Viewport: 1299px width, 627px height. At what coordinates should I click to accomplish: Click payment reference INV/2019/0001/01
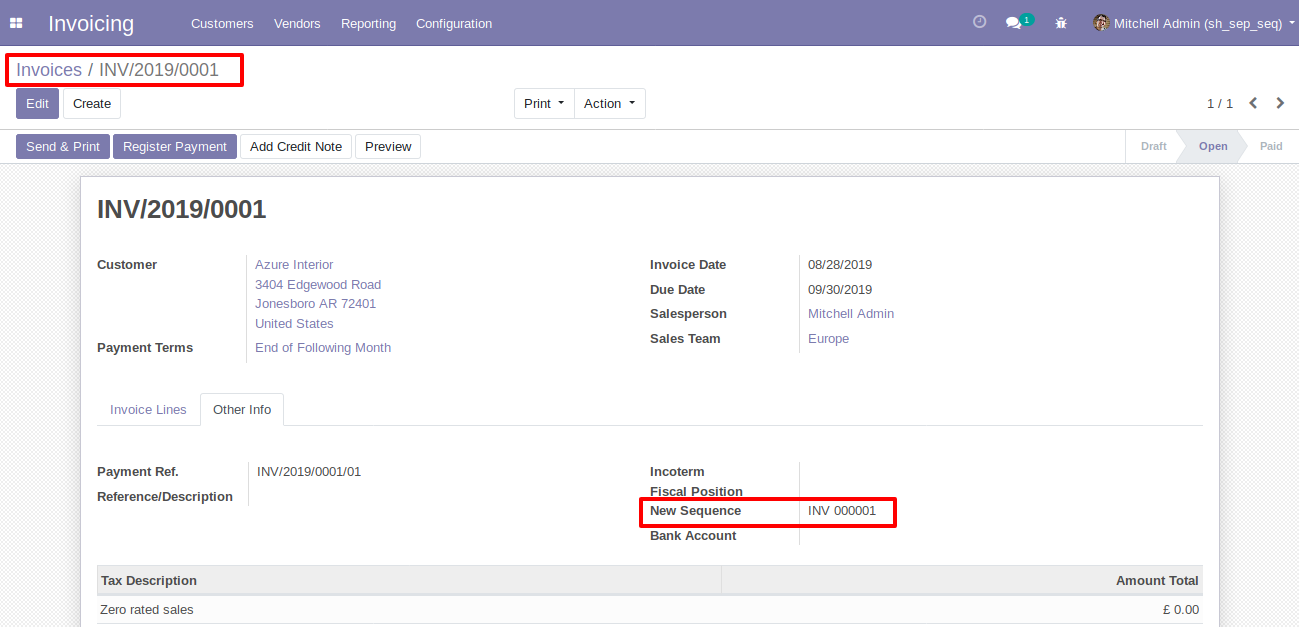[309, 472]
